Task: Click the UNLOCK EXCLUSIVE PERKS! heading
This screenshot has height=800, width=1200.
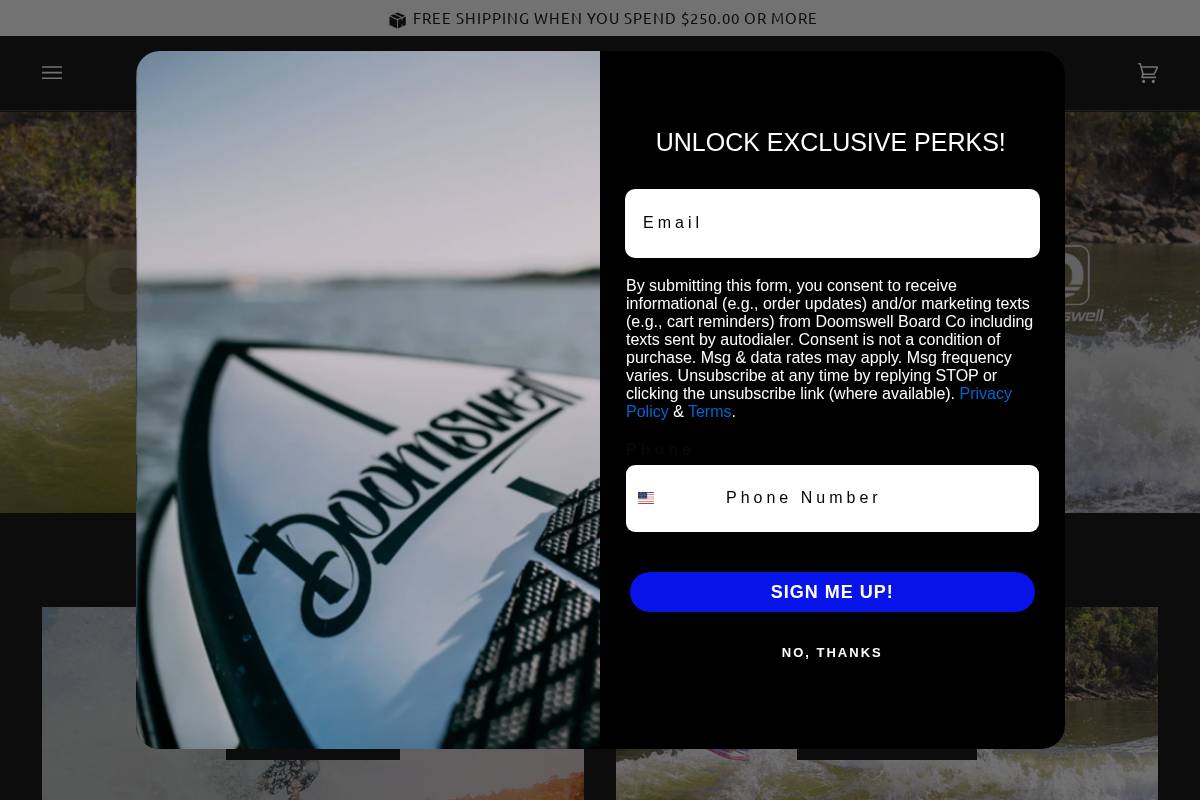Action: (x=831, y=142)
